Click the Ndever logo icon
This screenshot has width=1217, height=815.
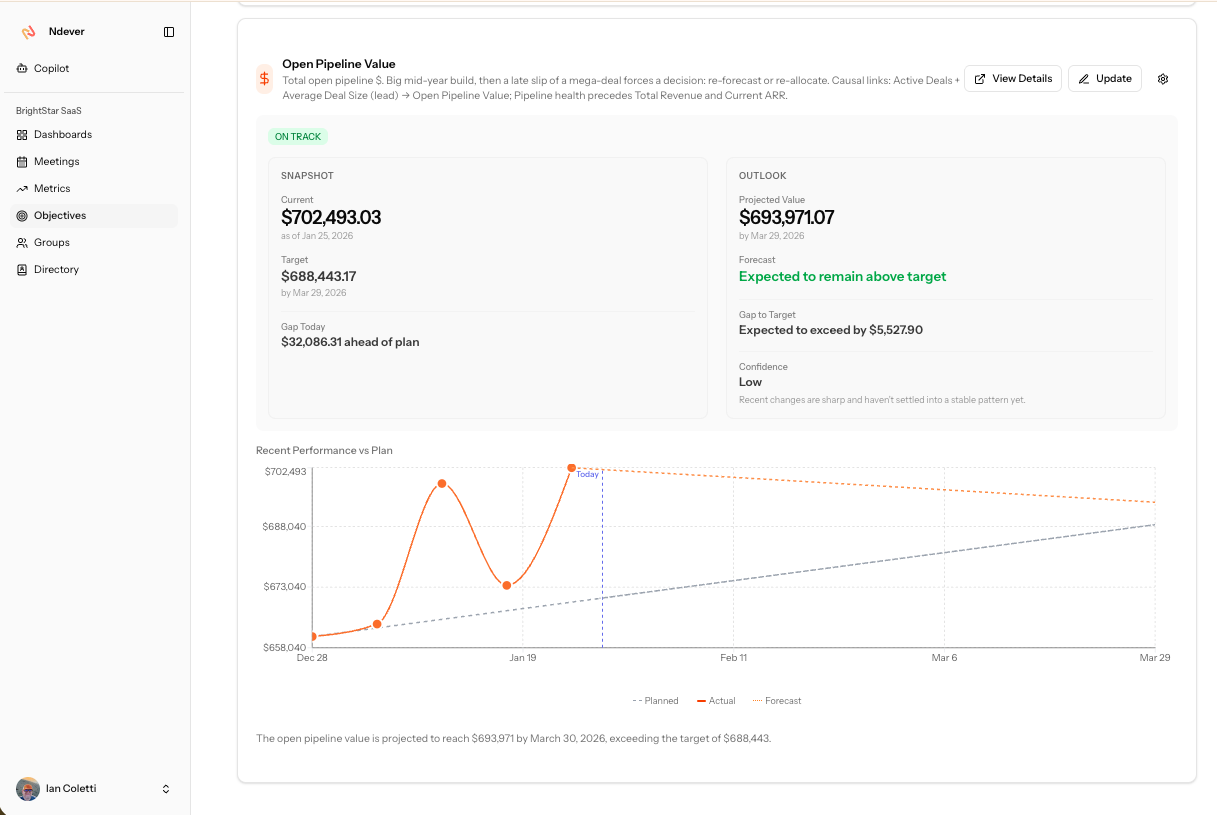(29, 32)
